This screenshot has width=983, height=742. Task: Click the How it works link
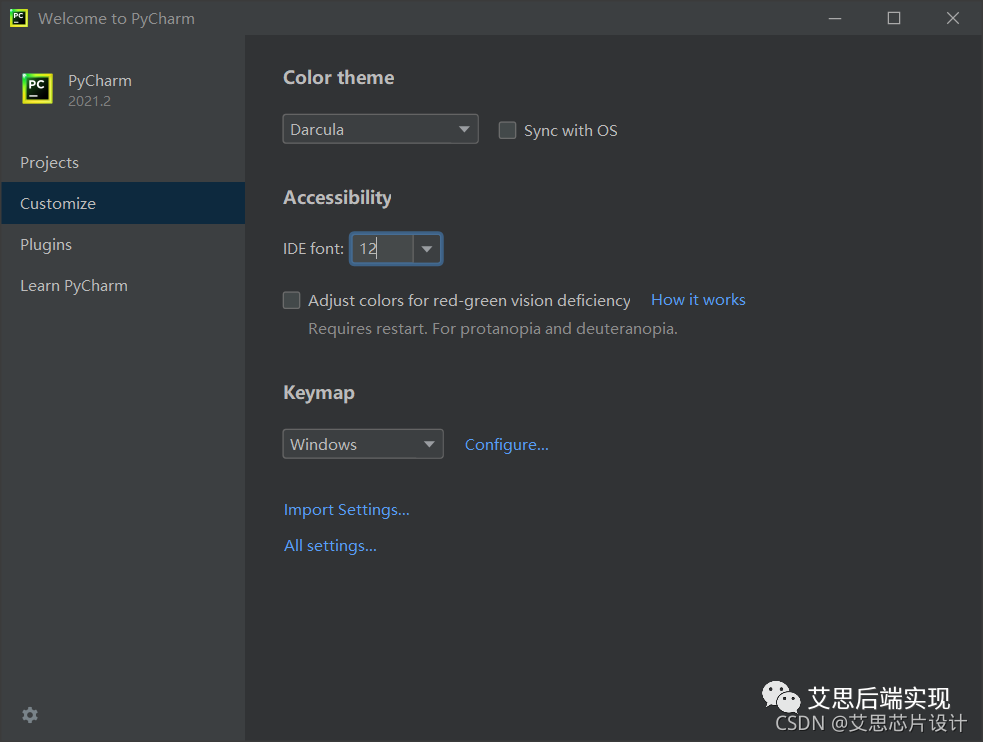point(698,300)
